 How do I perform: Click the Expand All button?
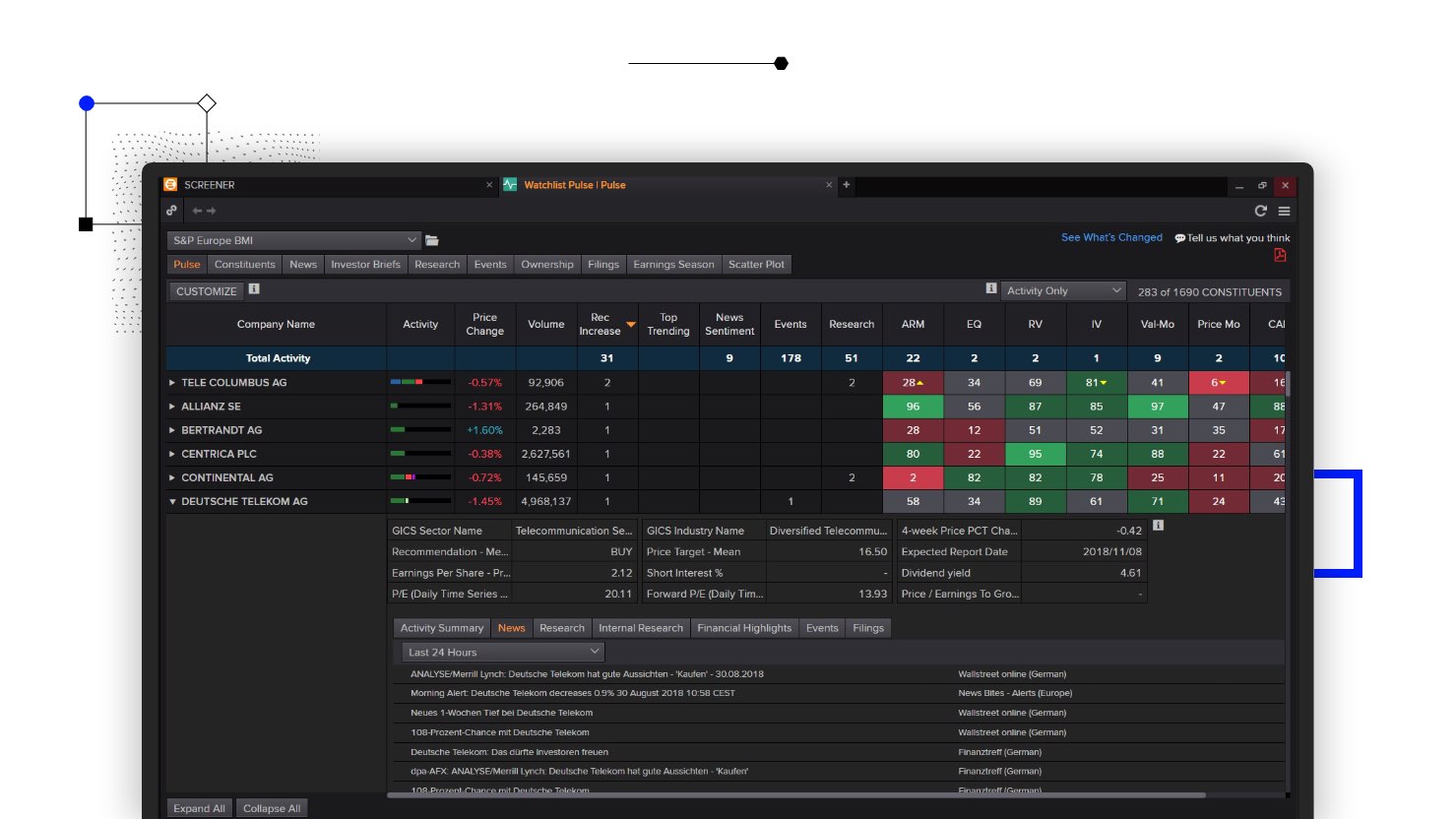199,808
